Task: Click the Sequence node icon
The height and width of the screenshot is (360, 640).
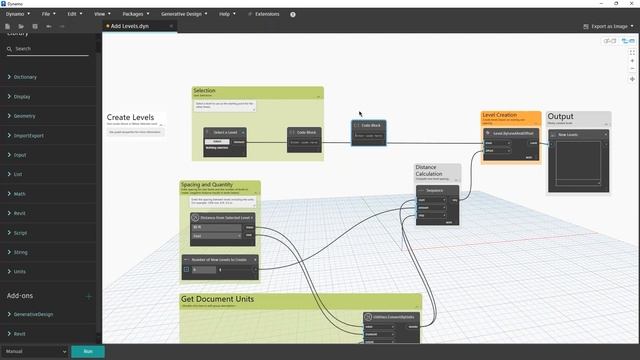Action: 421,191
